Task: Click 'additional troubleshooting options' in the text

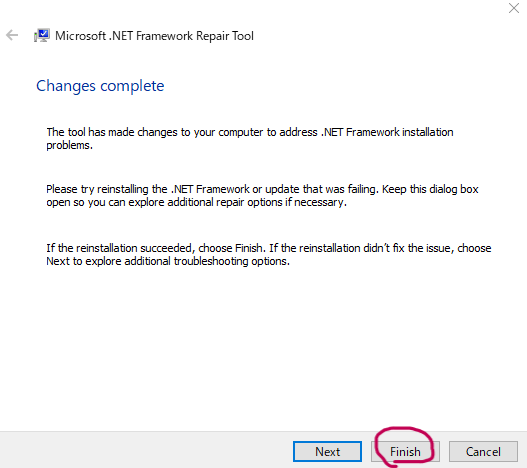Action: tap(207, 261)
